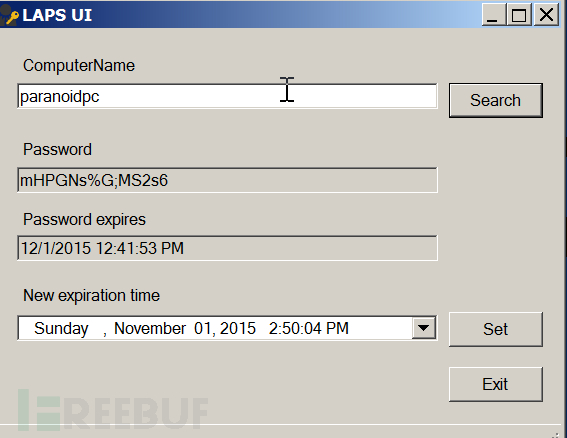This screenshot has height=438, width=567.
Task: Close the LAPS UI window
Action: (x=546, y=14)
